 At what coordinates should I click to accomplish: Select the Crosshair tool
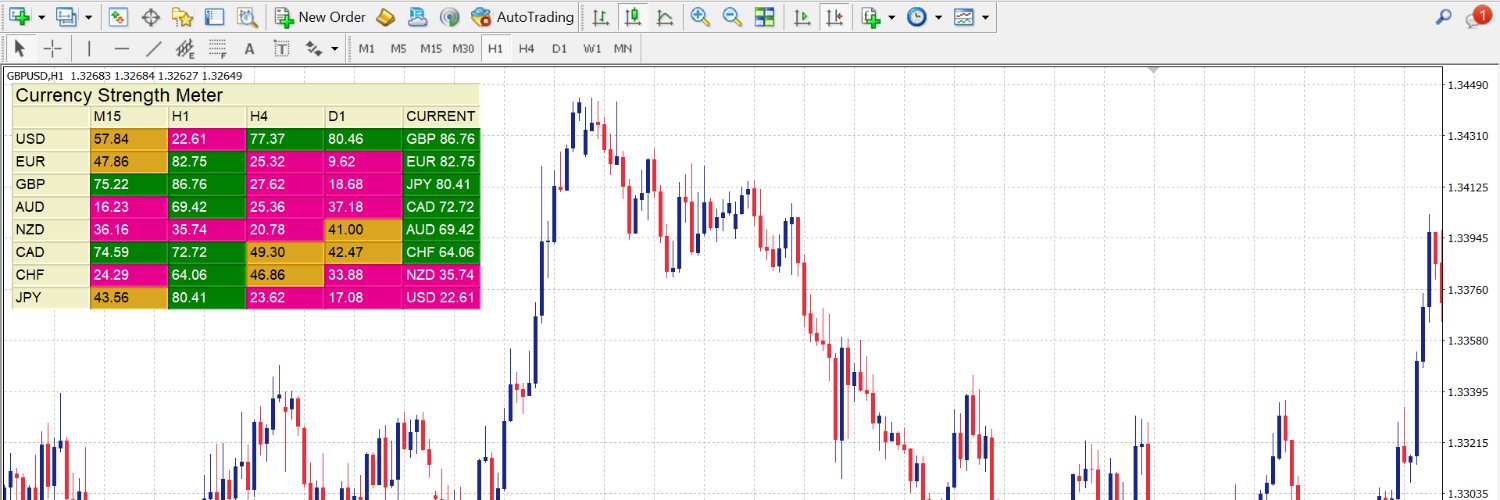[53, 48]
